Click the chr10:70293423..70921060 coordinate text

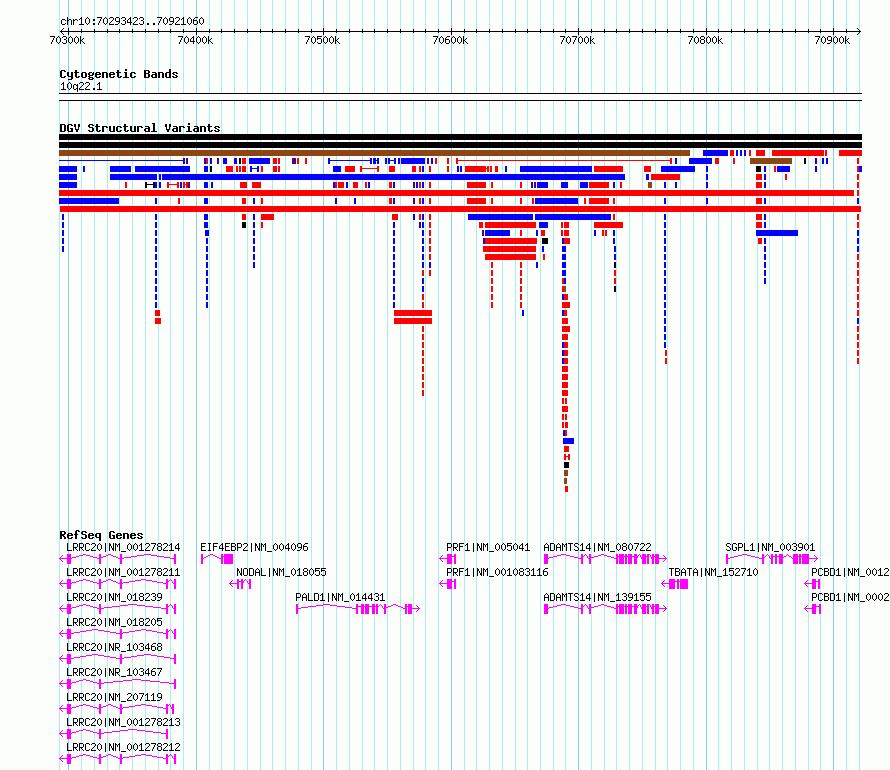tap(132, 21)
